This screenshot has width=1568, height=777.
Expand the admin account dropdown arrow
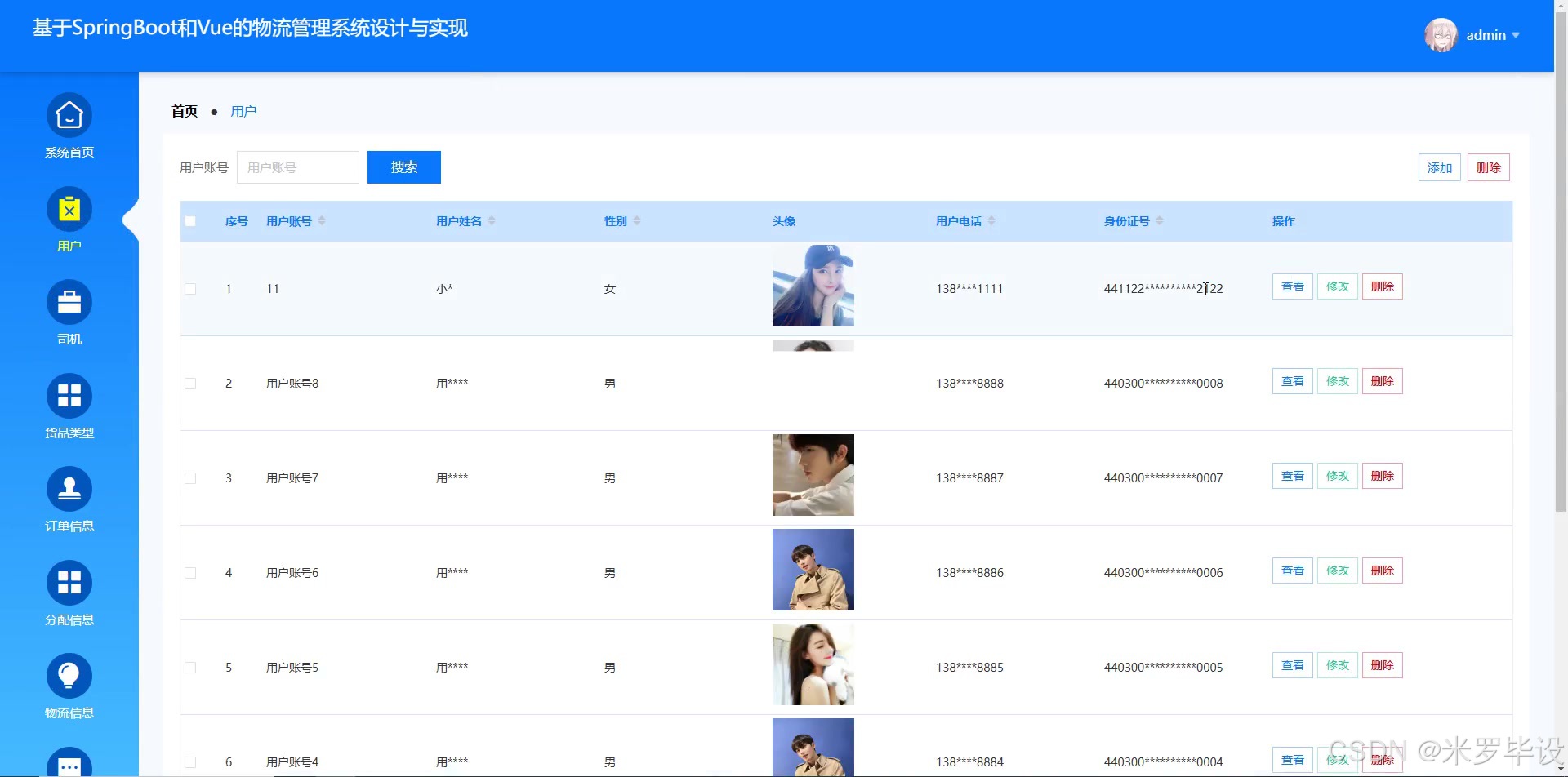[1516, 35]
